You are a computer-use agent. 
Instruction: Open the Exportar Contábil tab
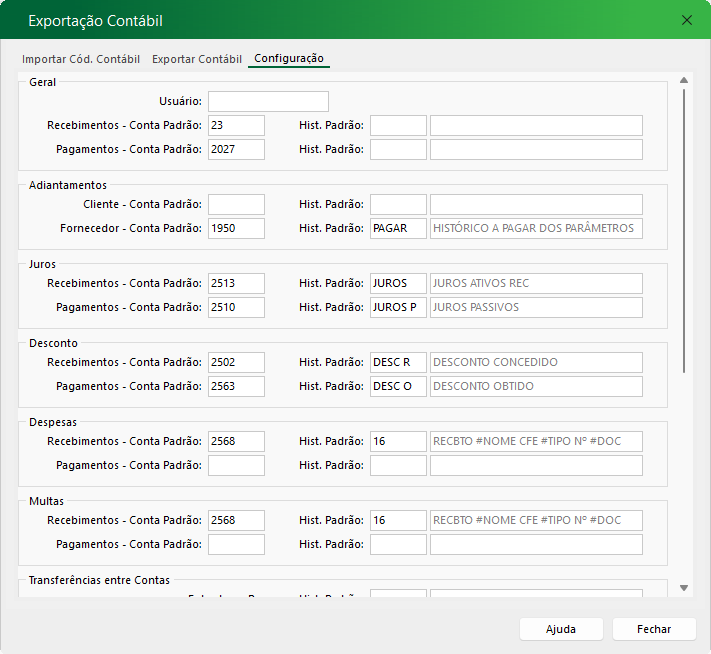tap(197, 59)
